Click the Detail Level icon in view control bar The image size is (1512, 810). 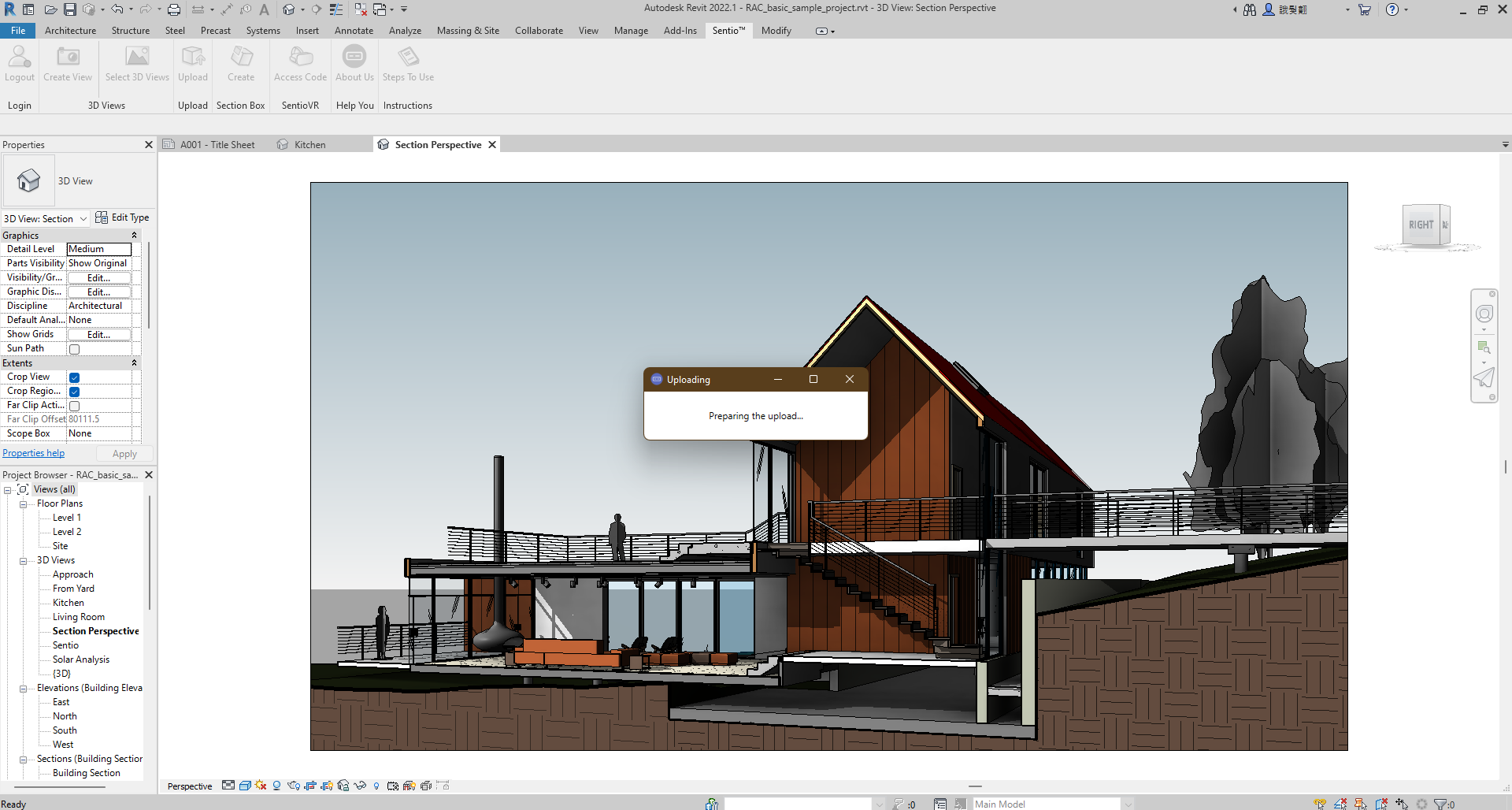point(228,786)
